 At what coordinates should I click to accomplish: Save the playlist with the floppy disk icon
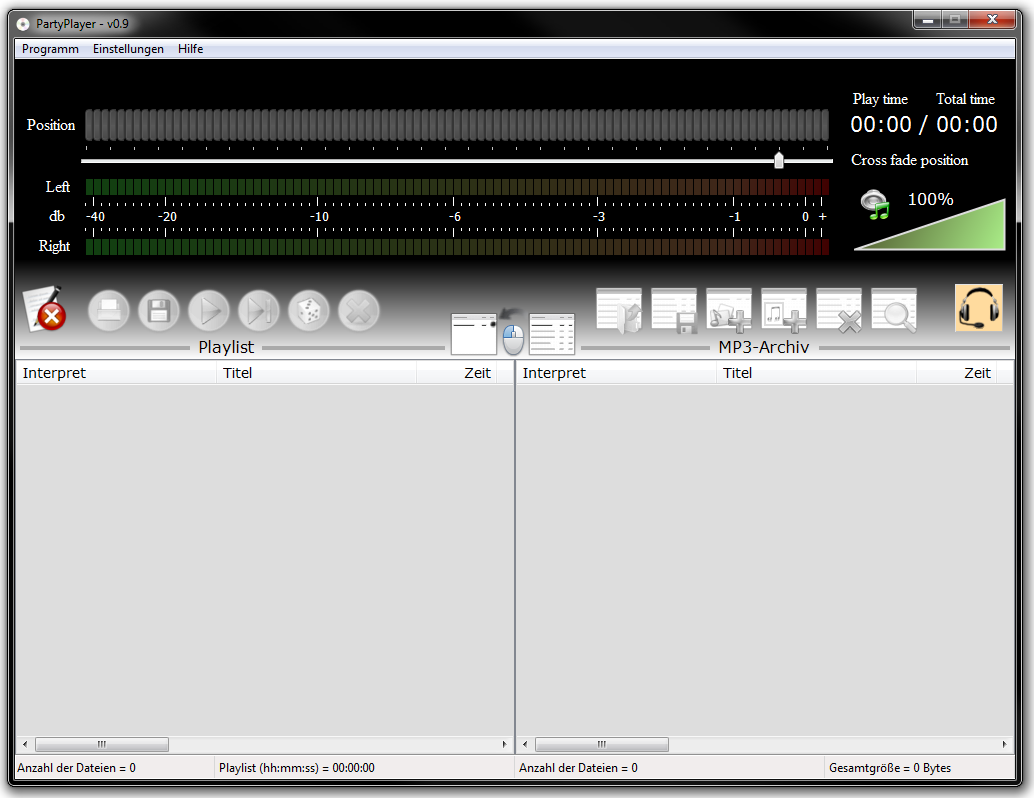click(158, 311)
